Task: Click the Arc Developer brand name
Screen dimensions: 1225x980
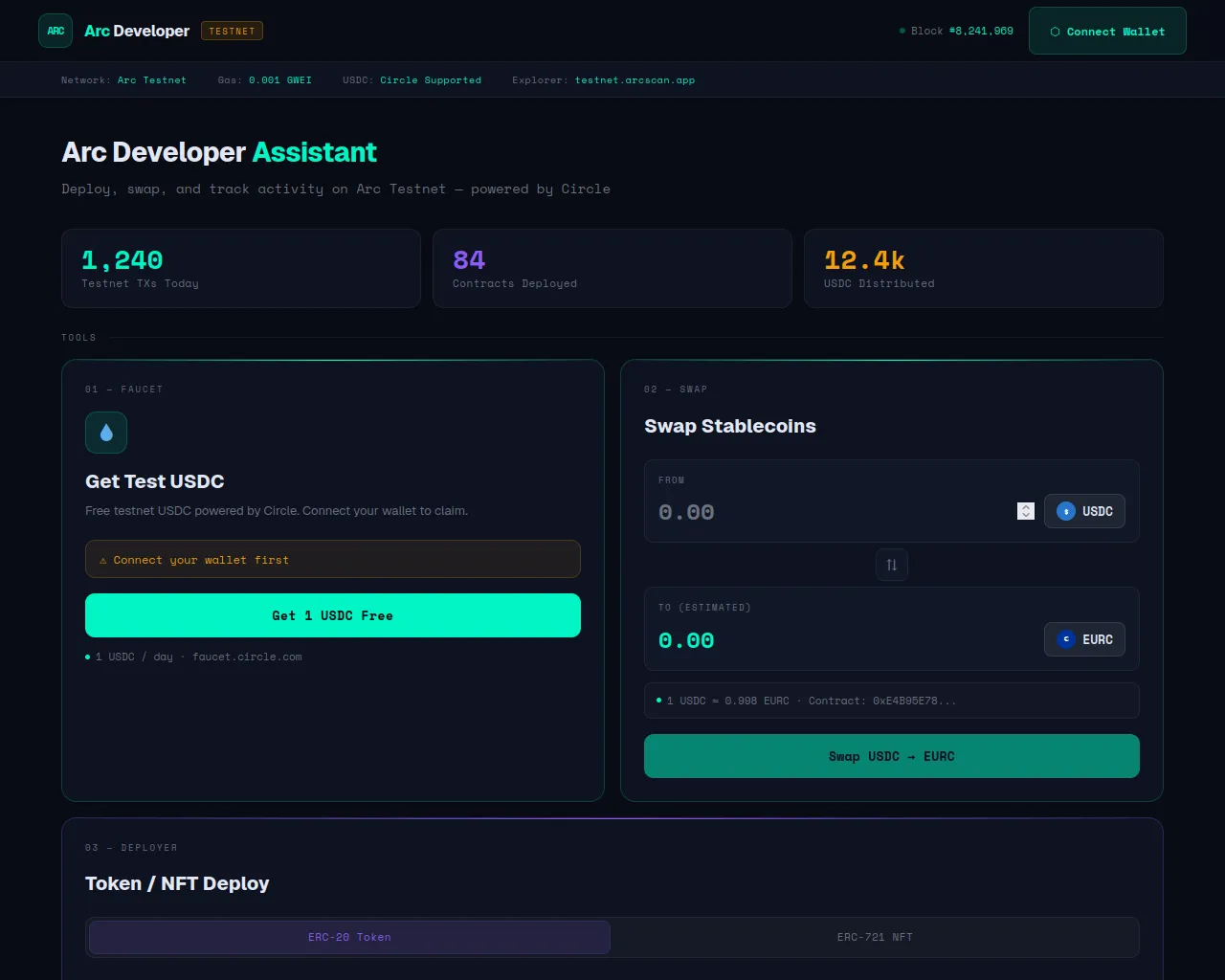Action: (x=137, y=31)
